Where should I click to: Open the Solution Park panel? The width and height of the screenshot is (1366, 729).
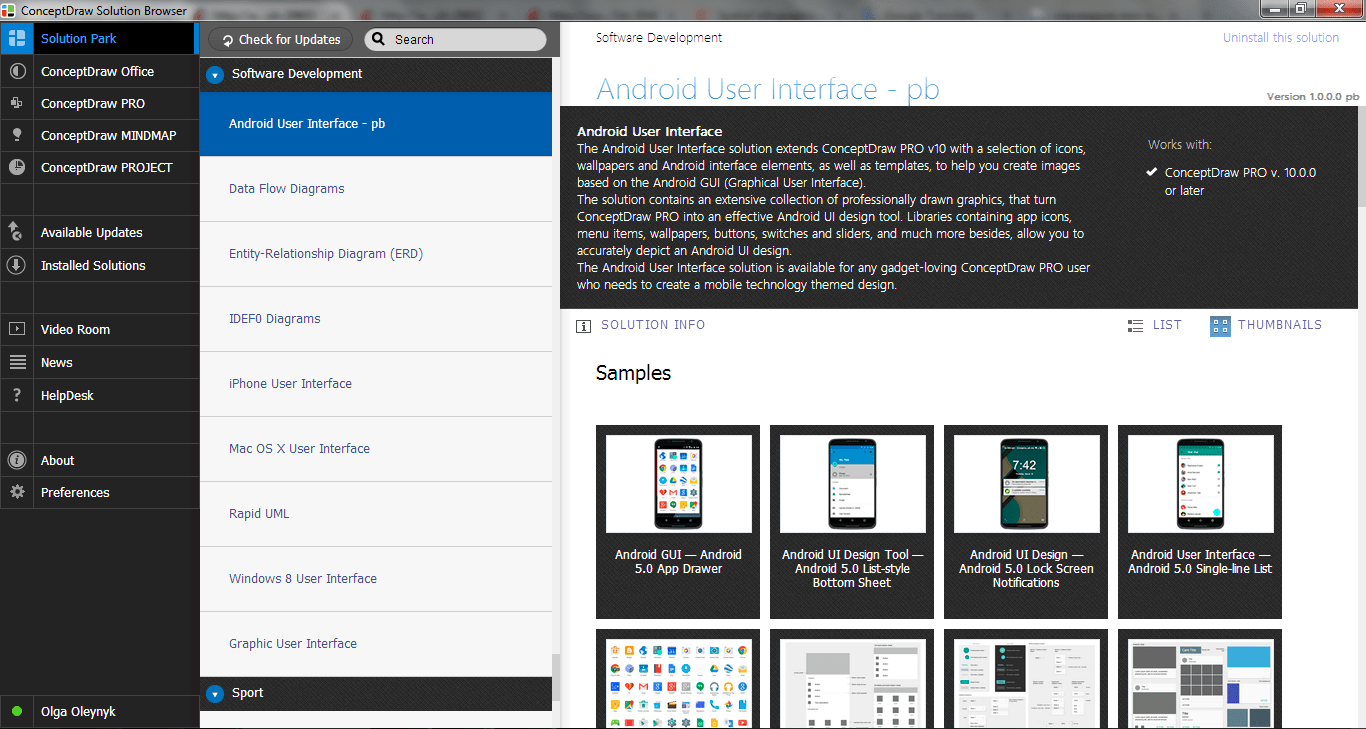click(80, 38)
